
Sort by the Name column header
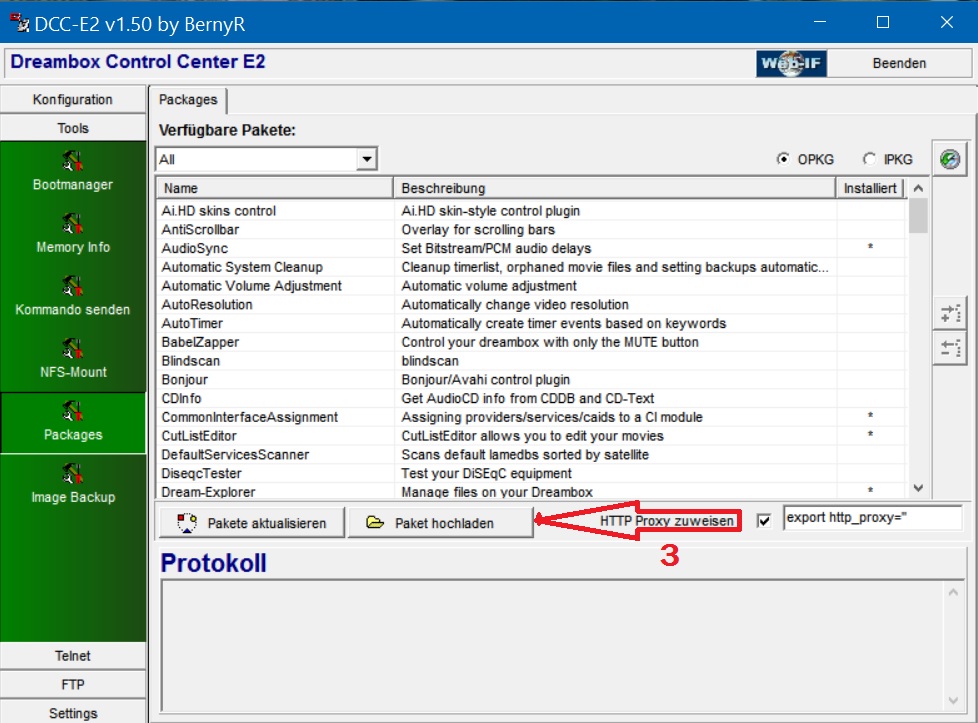point(274,188)
